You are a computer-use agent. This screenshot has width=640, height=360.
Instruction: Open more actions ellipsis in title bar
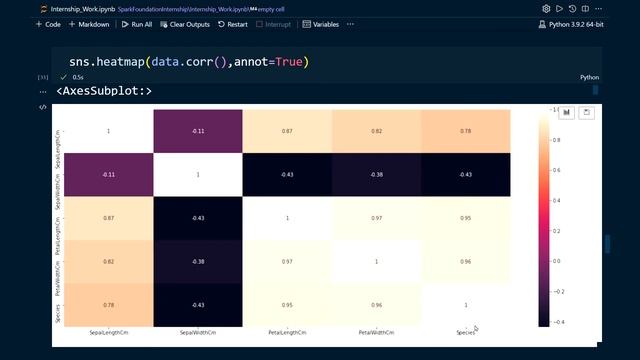[598, 9]
